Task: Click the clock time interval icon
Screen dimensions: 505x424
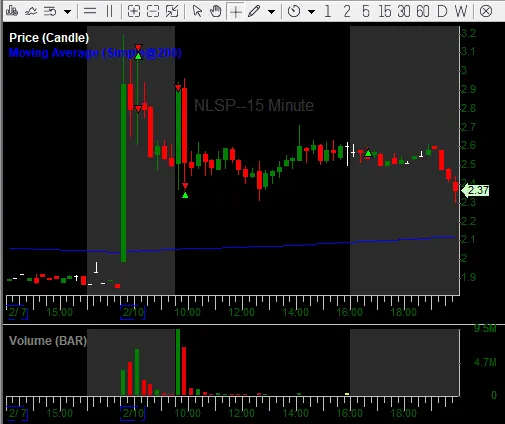Action: (294, 11)
